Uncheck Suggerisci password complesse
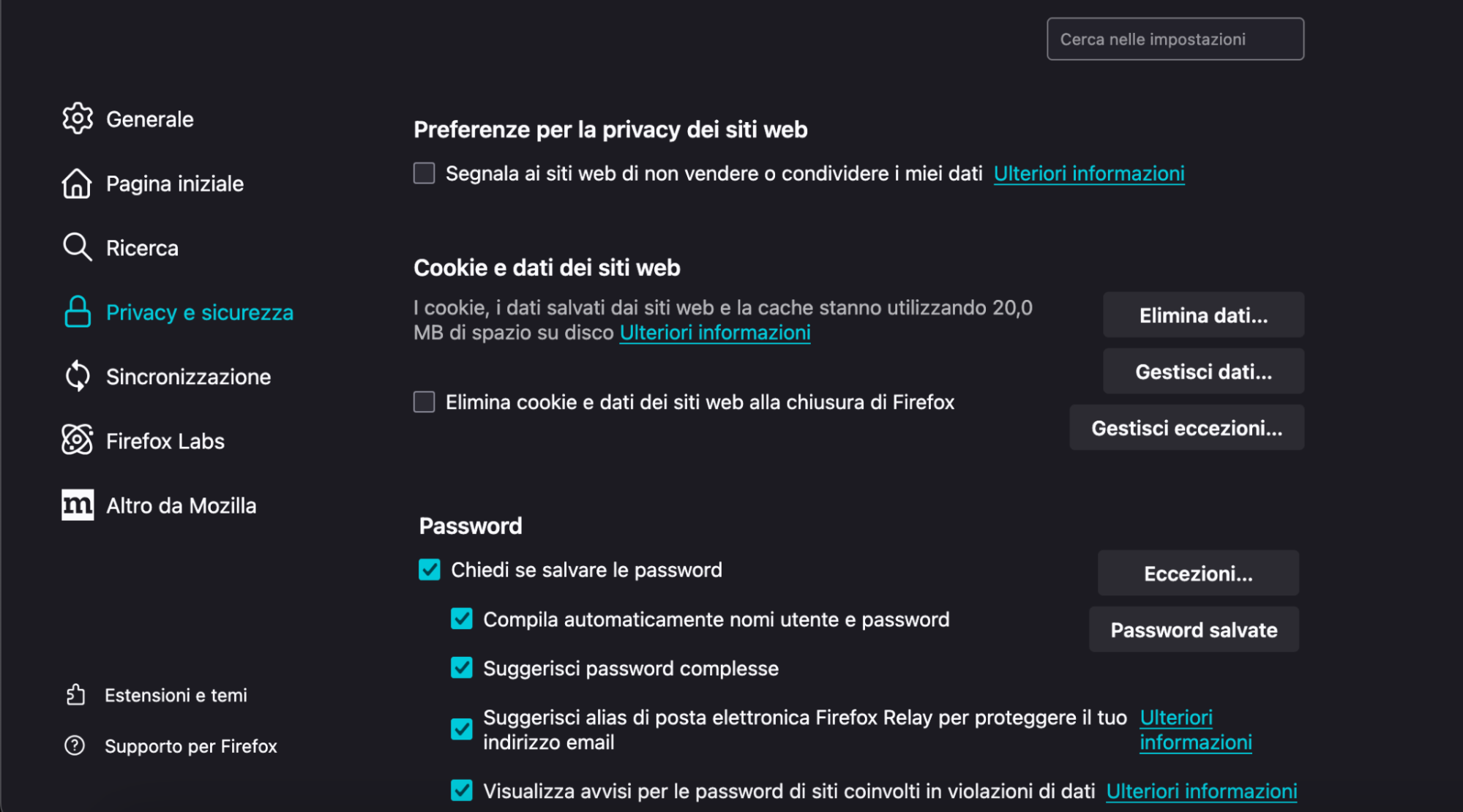The width and height of the screenshot is (1463, 812). 460,667
